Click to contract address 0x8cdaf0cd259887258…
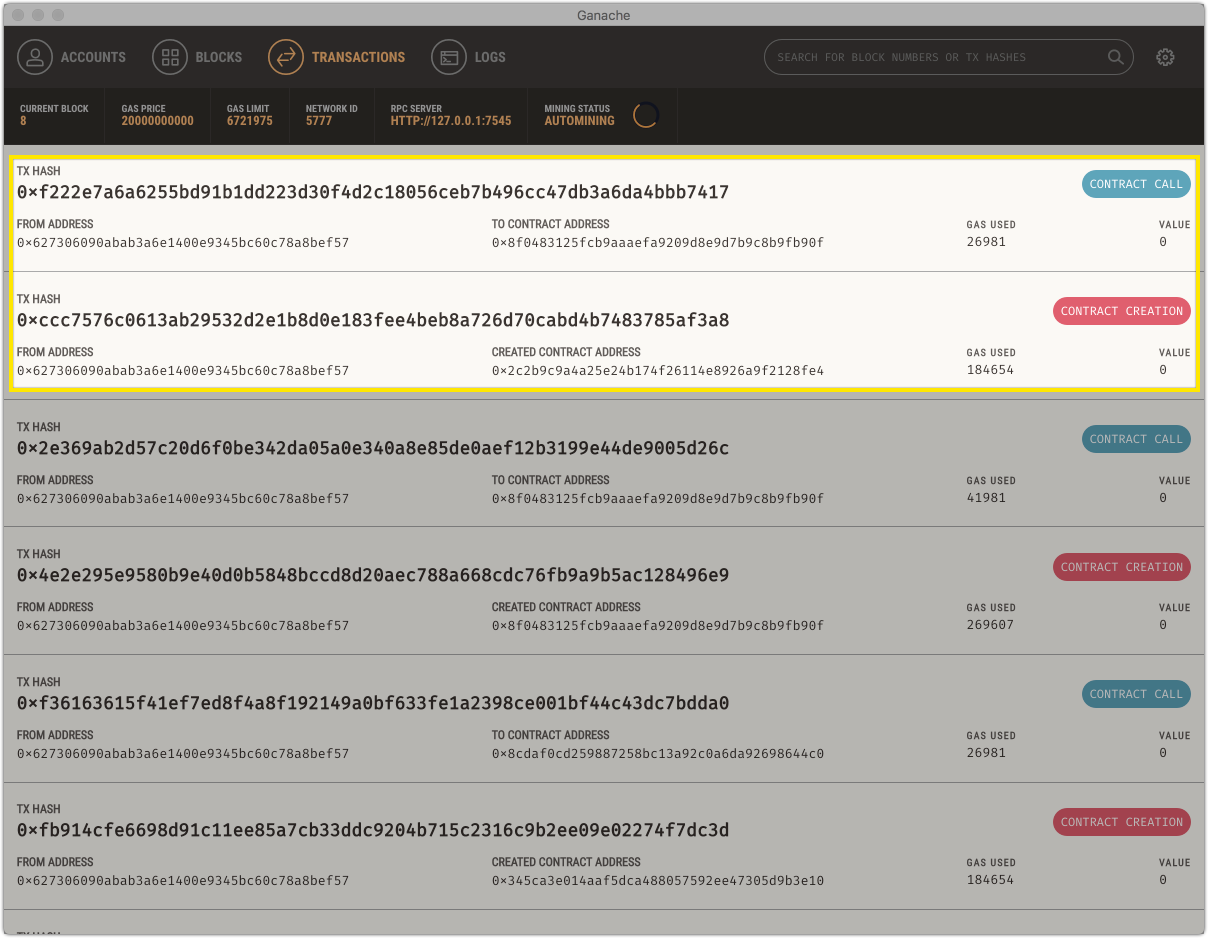Image resolution: width=1208 pixels, height=938 pixels. 658,754
